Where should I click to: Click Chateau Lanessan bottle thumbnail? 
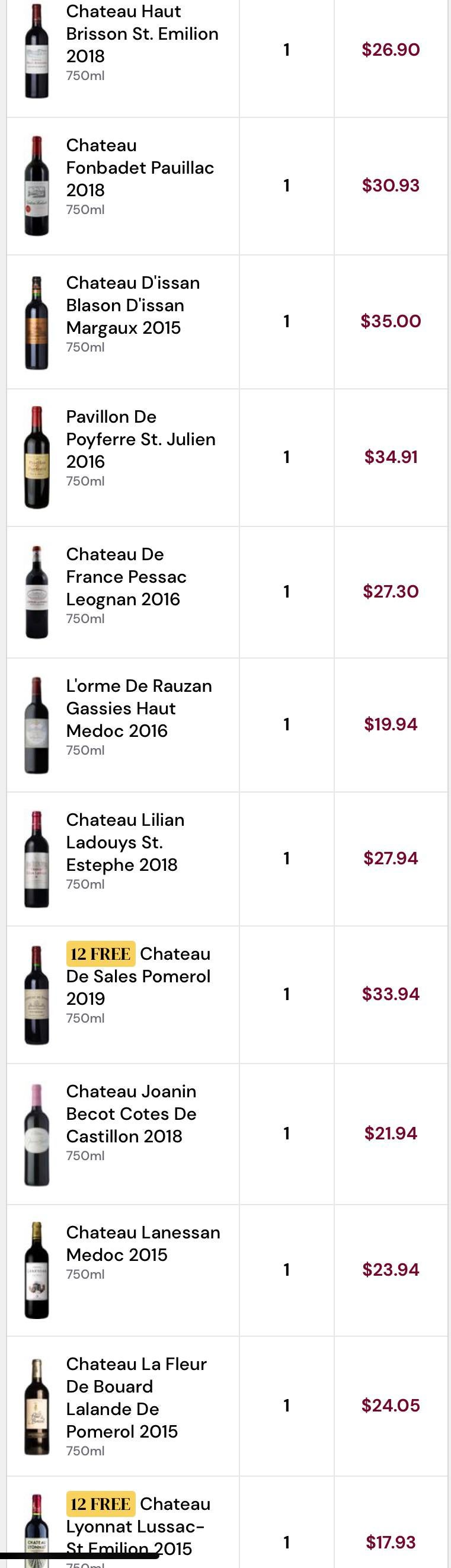click(x=37, y=1270)
